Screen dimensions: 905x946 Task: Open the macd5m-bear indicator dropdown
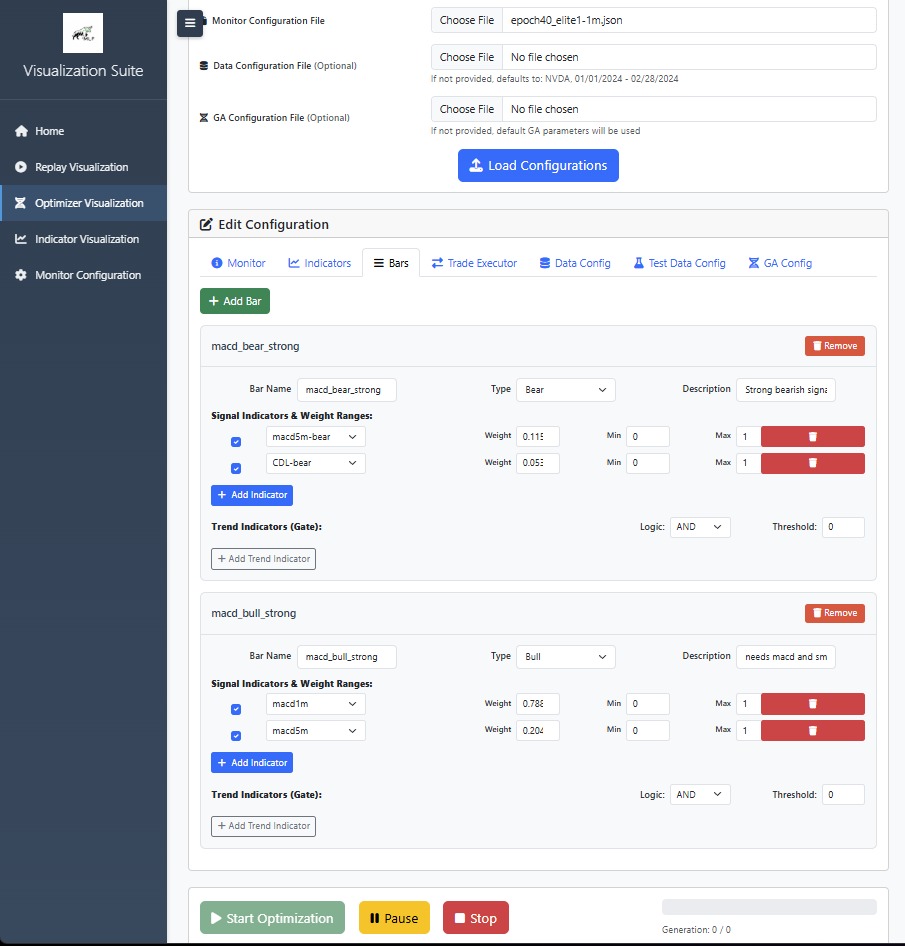(315, 436)
